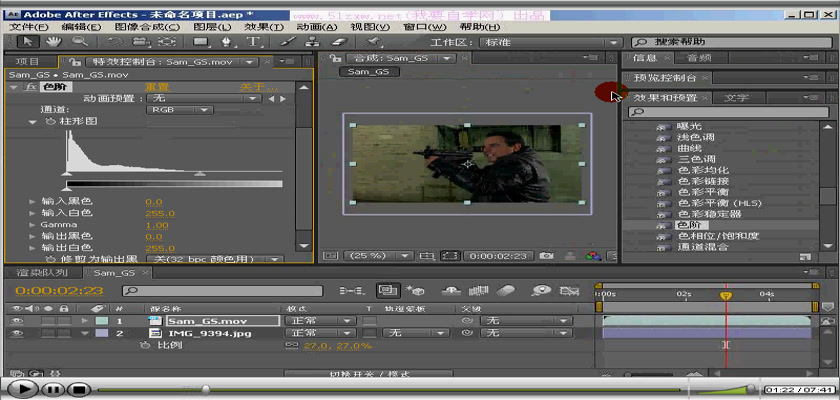Click the frame blending enable icon

[477, 291]
